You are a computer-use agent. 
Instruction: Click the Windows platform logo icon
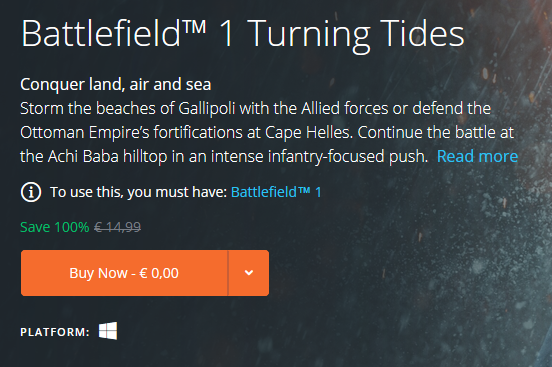pyautogui.click(x=108, y=331)
